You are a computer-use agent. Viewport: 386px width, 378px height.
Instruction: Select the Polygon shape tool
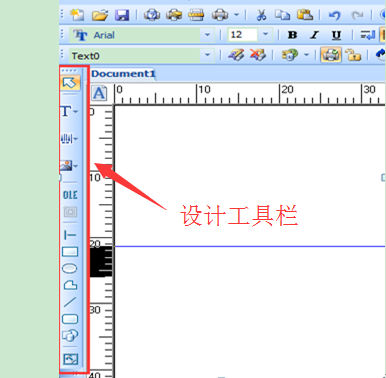pyautogui.click(x=70, y=285)
